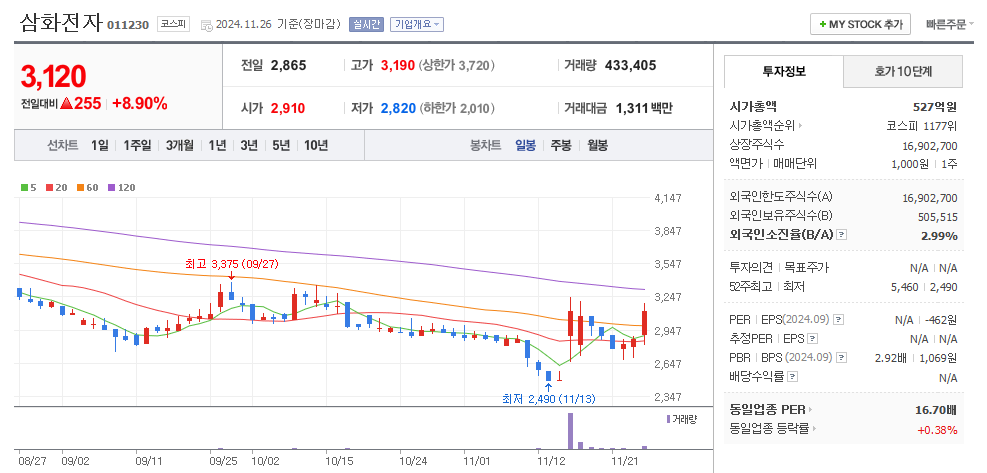Click the 동일업종 등락률 value +0.38%

click(x=937, y=430)
